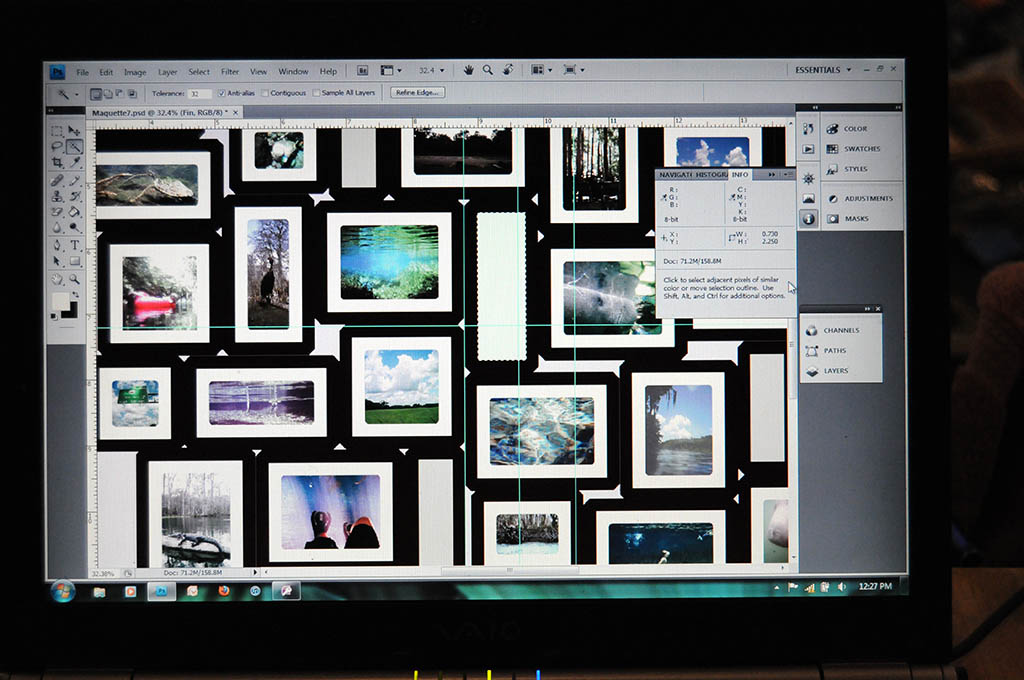Click the Hand tool in the application bar
The height and width of the screenshot is (680, 1024).
[x=468, y=71]
